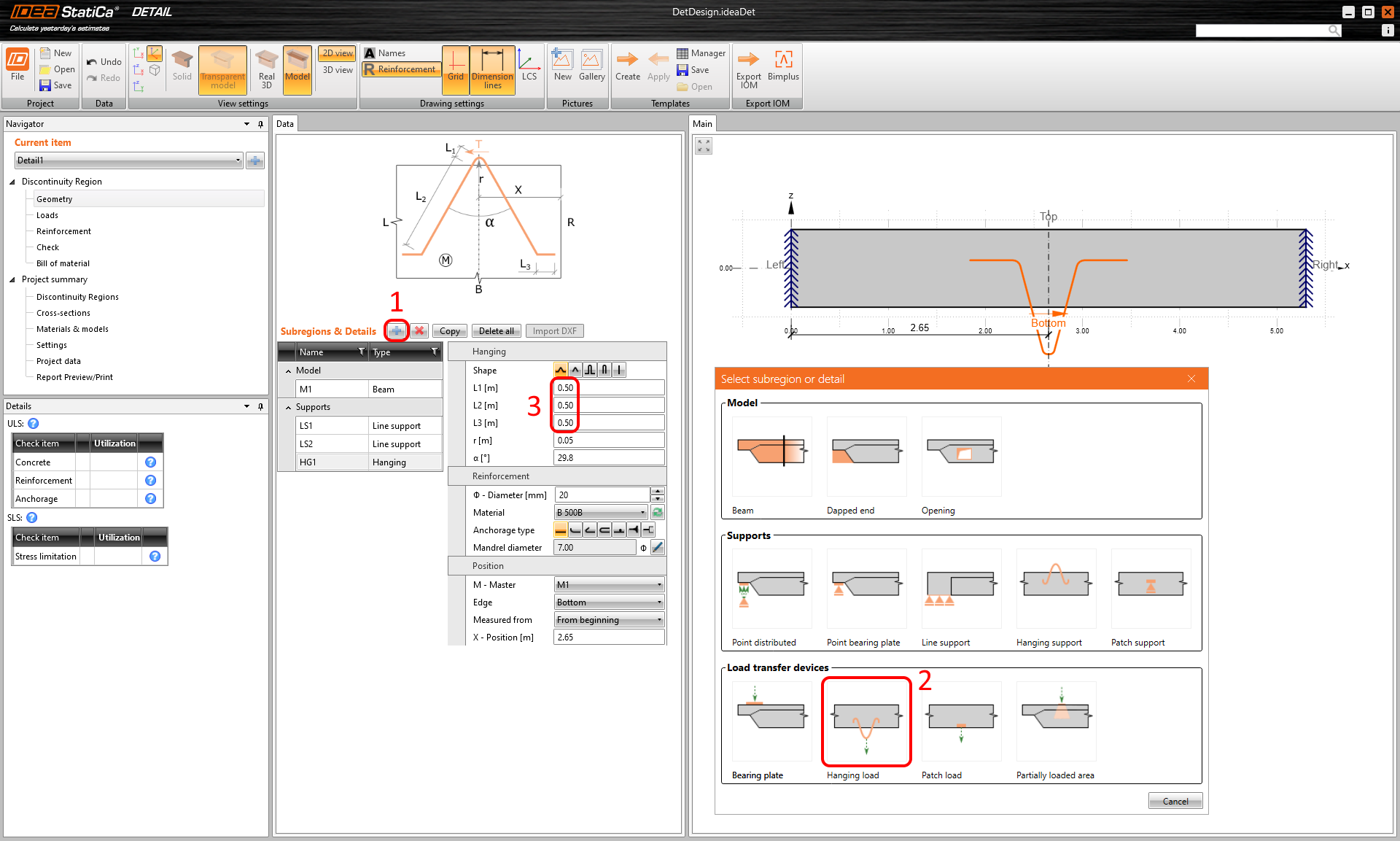
Task: Switch to the 3D view tab
Action: click(x=338, y=70)
